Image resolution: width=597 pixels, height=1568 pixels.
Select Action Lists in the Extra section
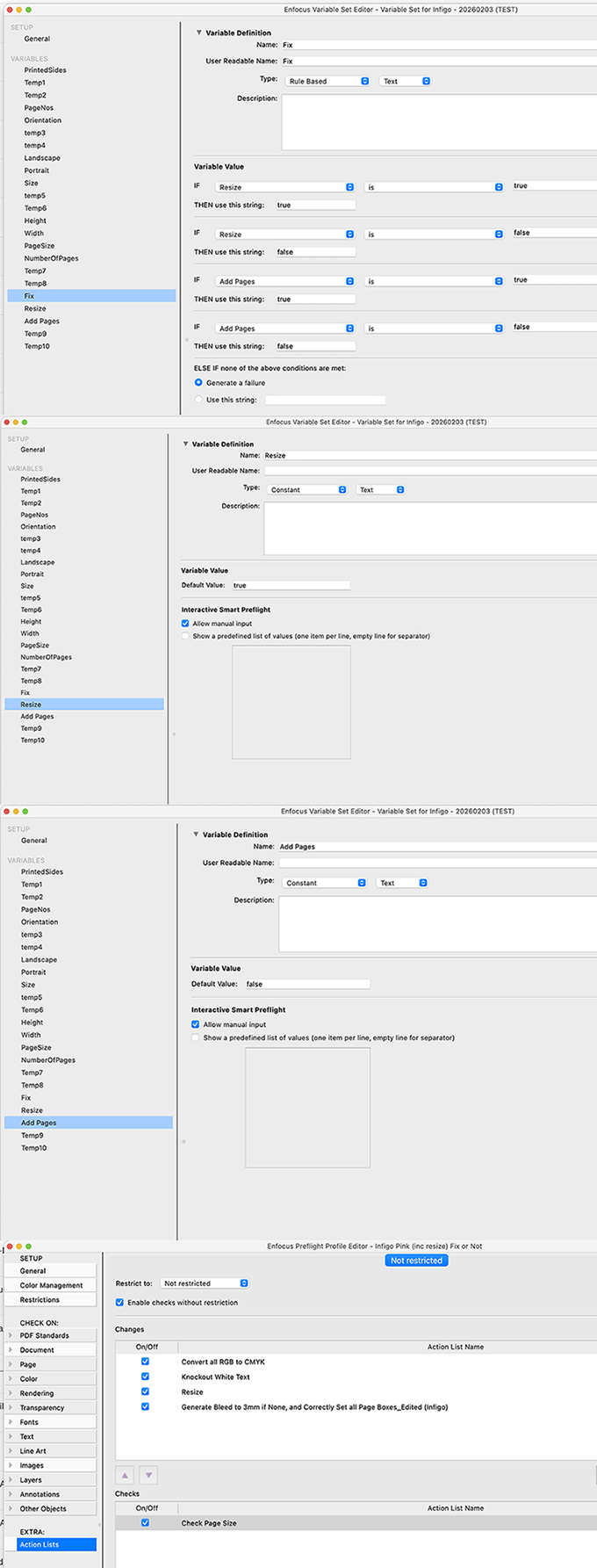pos(56,1544)
